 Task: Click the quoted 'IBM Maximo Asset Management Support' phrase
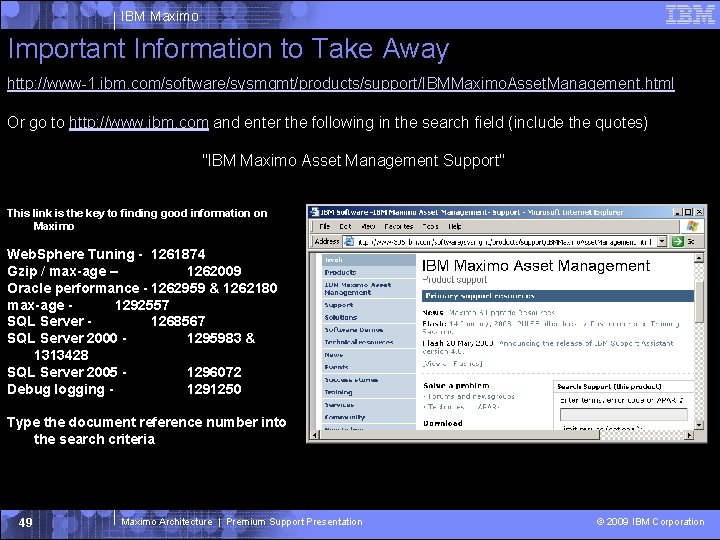pos(354,161)
